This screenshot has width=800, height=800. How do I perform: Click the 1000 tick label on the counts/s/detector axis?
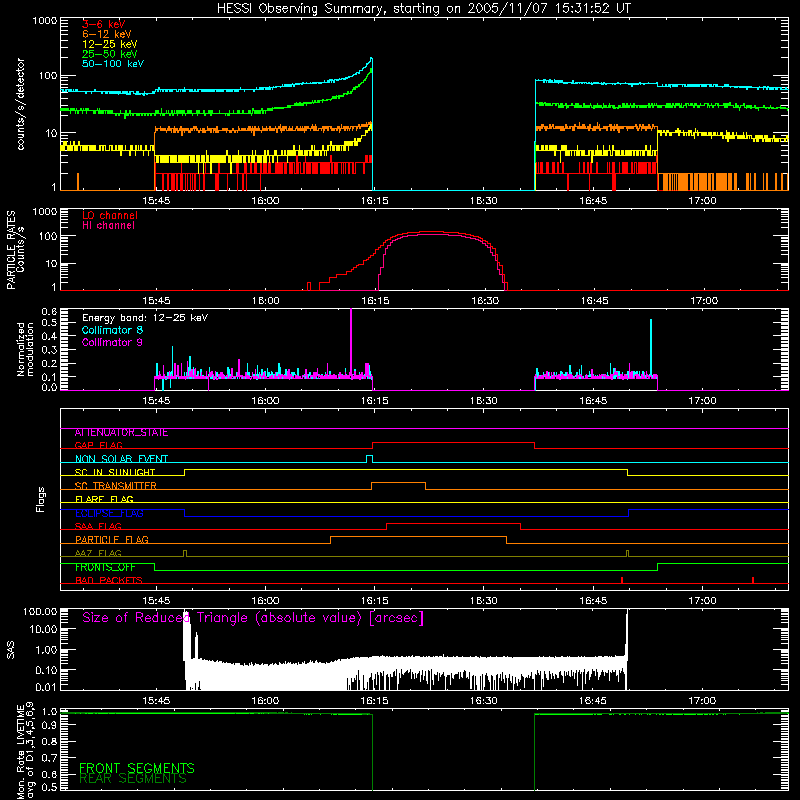44,21
